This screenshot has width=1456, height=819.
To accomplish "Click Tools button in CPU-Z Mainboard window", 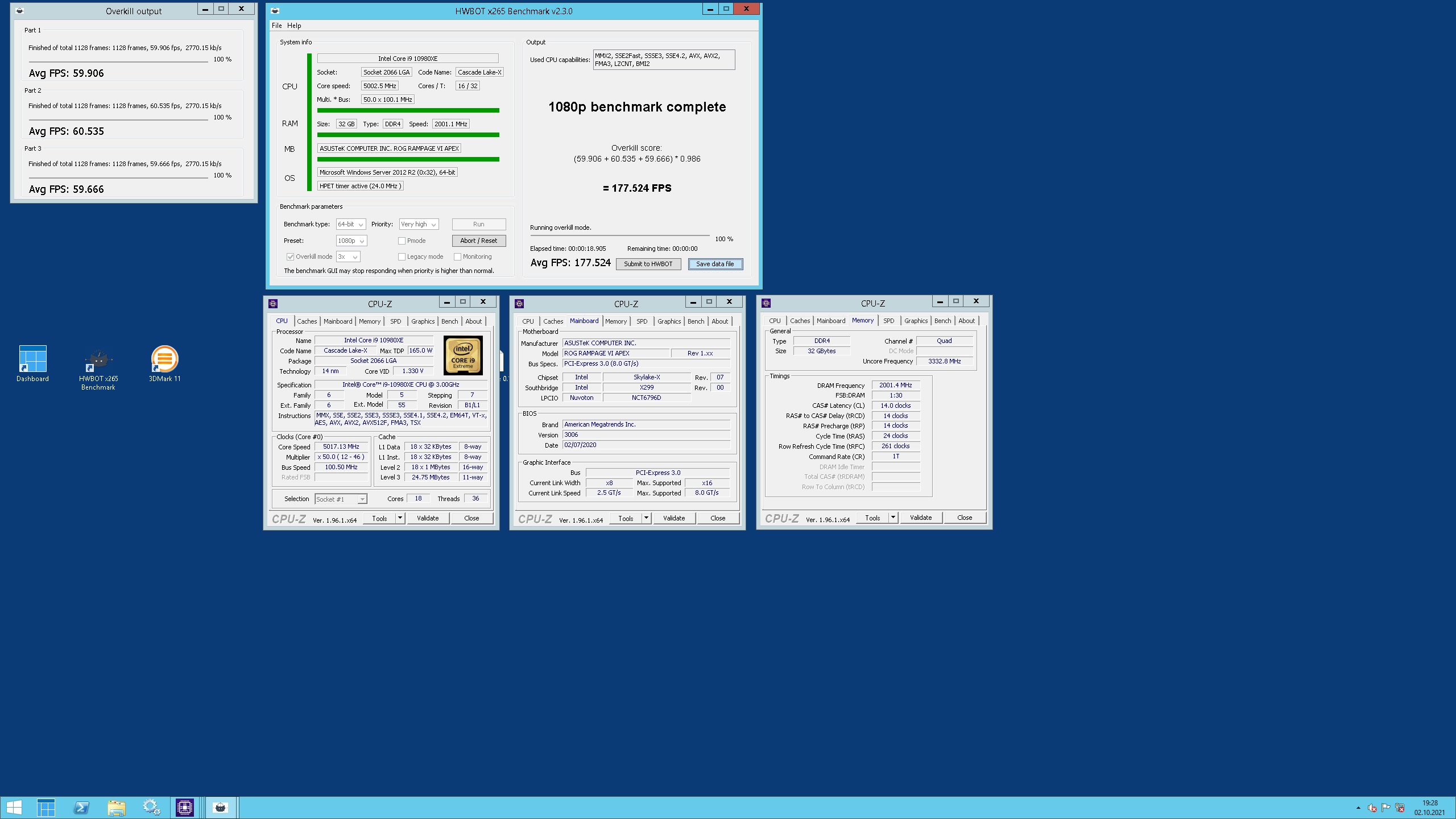I will point(626,518).
